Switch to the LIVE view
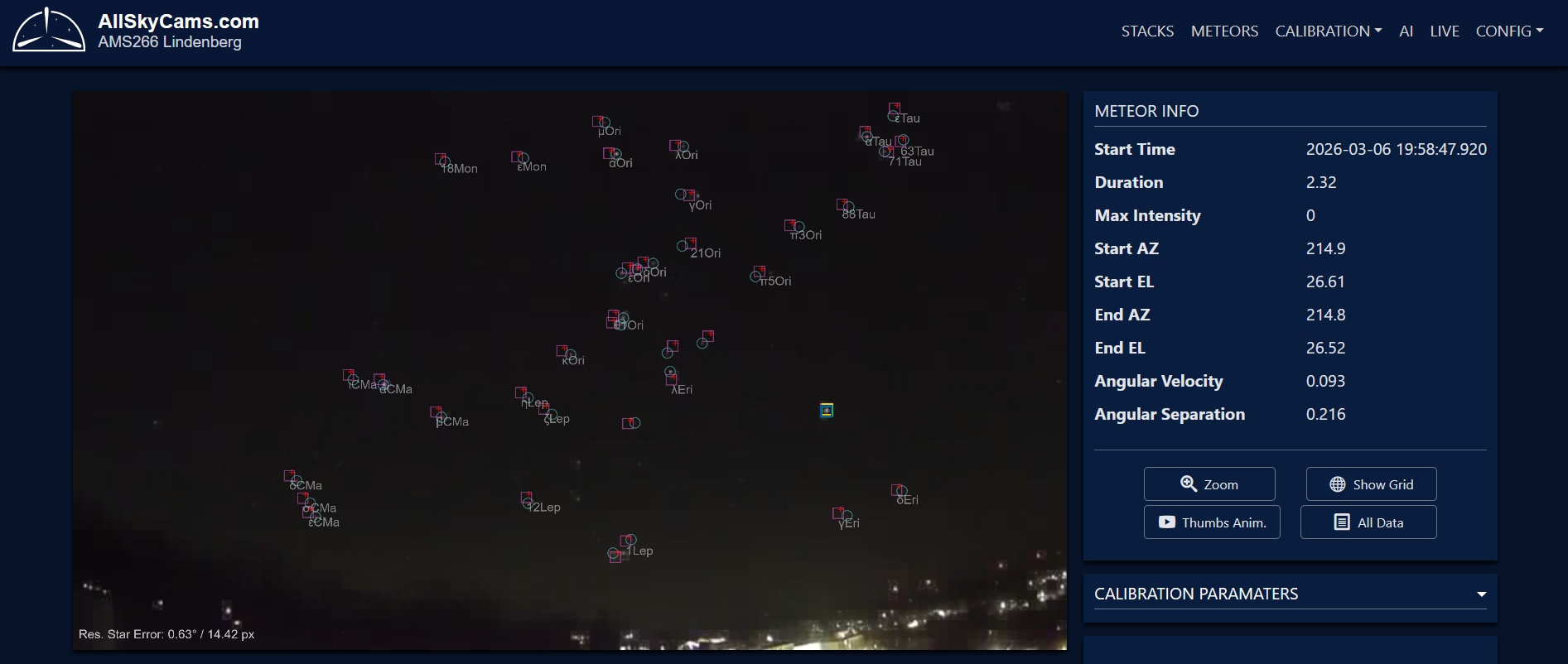 point(1444,31)
